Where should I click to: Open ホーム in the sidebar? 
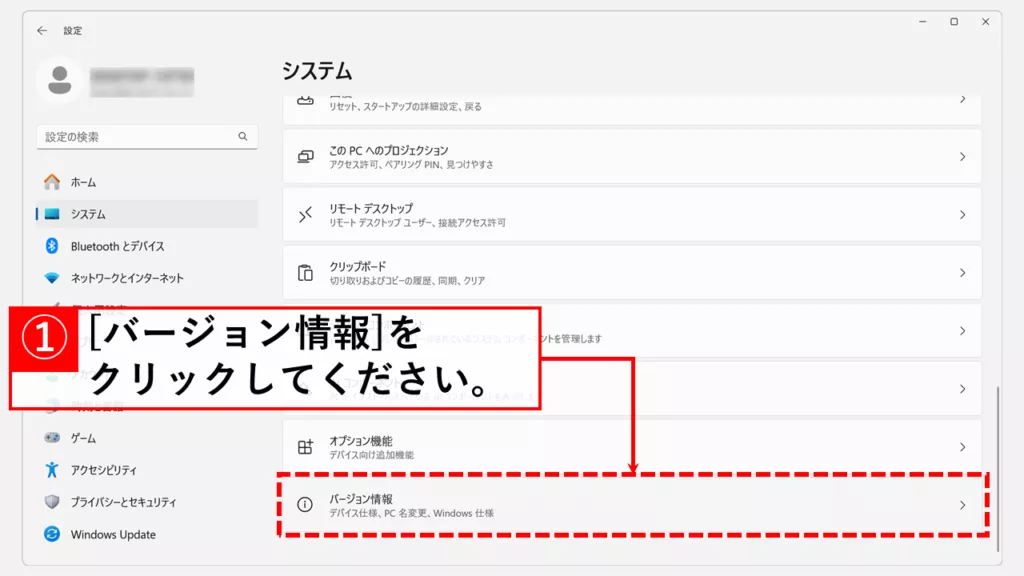[147, 182]
